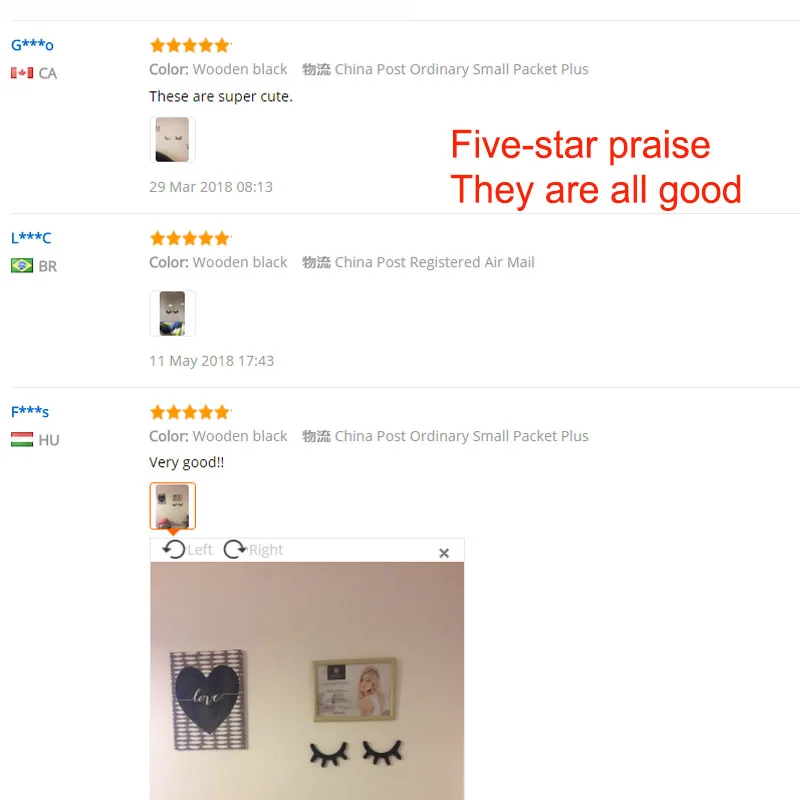Image resolution: width=800 pixels, height=800 pixels.
Task: Click the 'Very good!!' review text
Action: 187,462
